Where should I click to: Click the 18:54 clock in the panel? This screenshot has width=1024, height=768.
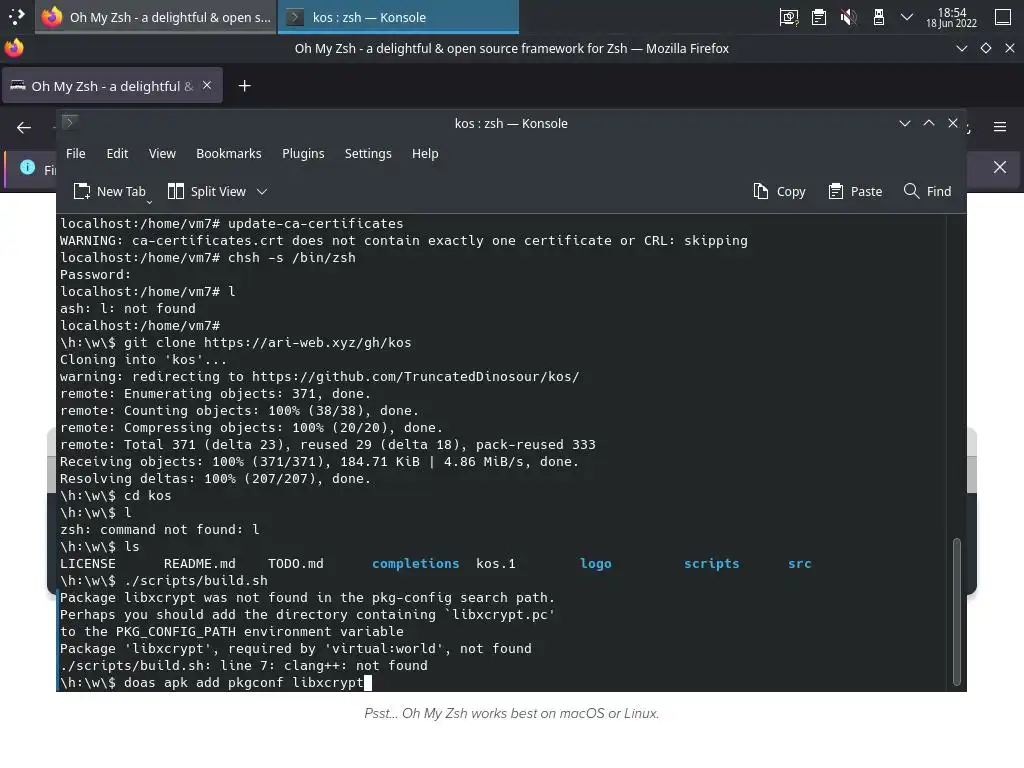[952, 17]
